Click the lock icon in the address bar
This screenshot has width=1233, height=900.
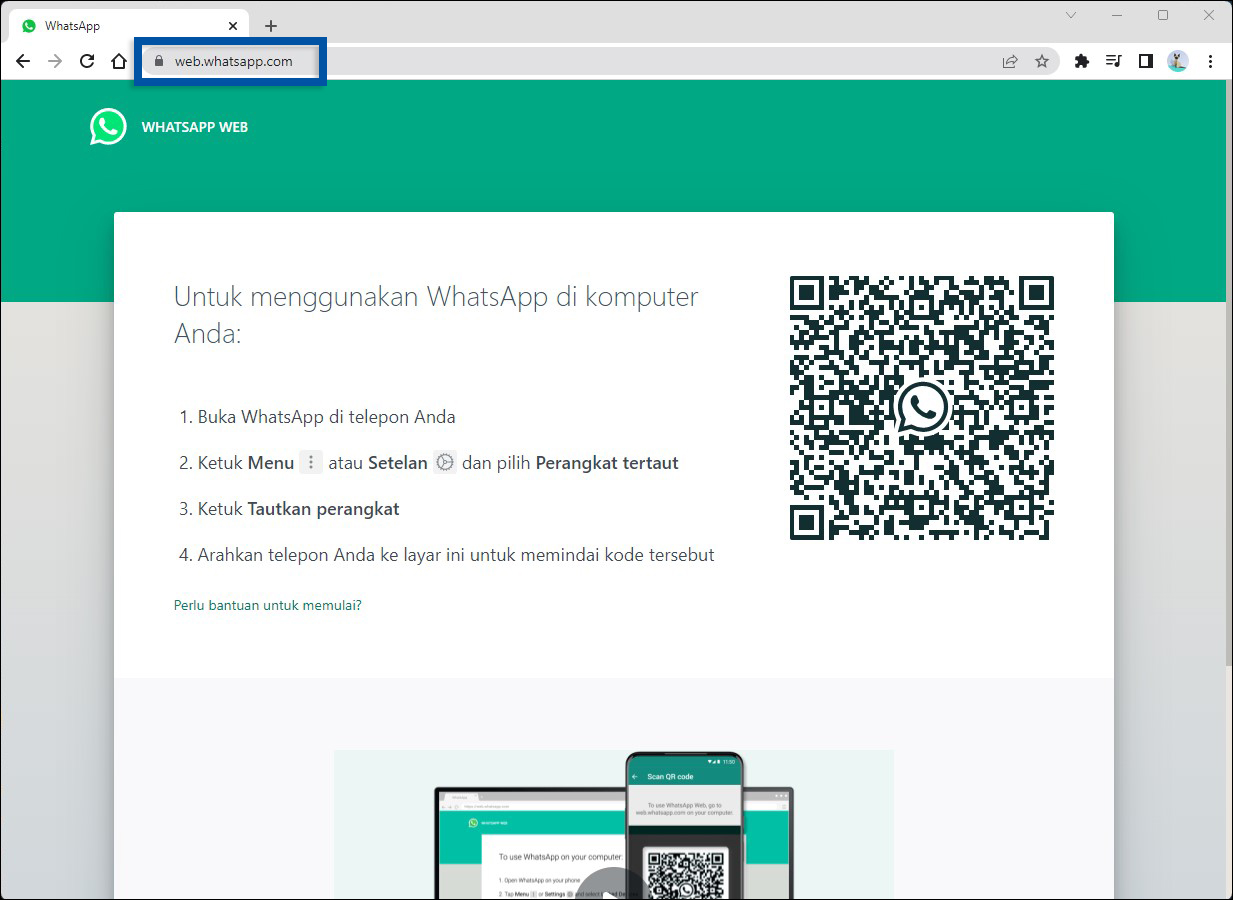point(158,61)
